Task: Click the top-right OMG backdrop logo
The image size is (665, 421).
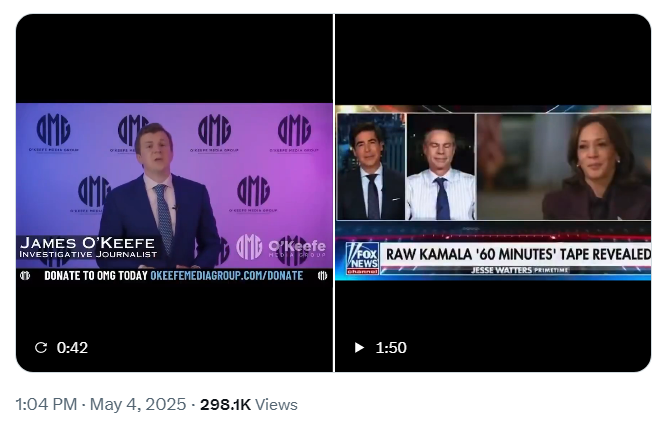Action: [294, 133]
